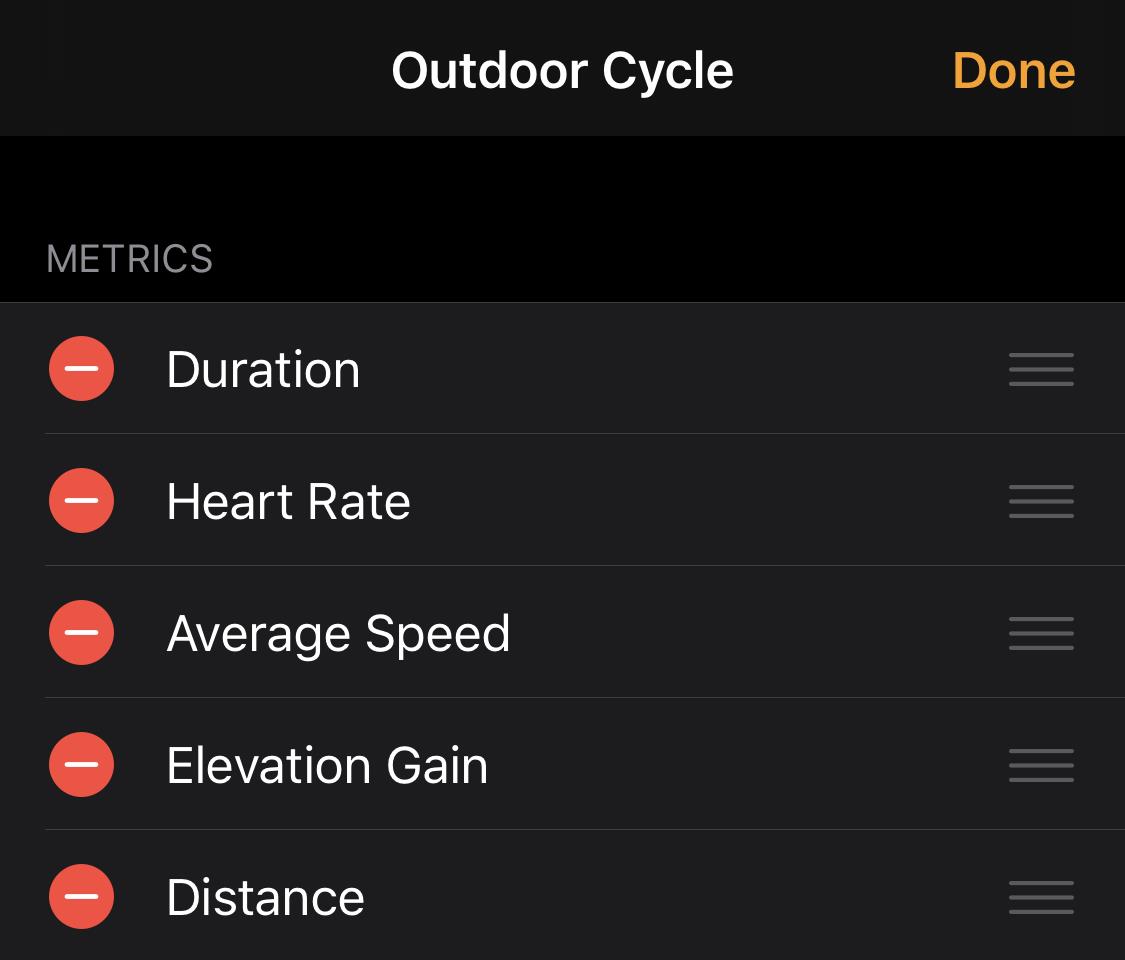Tap the Distance metric label
Image resolution: width=1125 pixels, height=960 pixels.
[x=265, y=897]
